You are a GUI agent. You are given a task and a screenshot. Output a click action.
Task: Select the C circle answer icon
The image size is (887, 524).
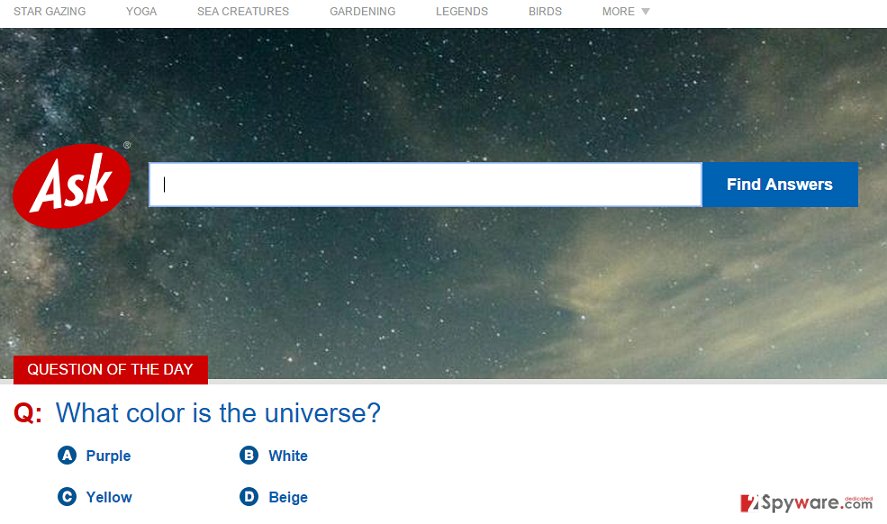[67, 496]
